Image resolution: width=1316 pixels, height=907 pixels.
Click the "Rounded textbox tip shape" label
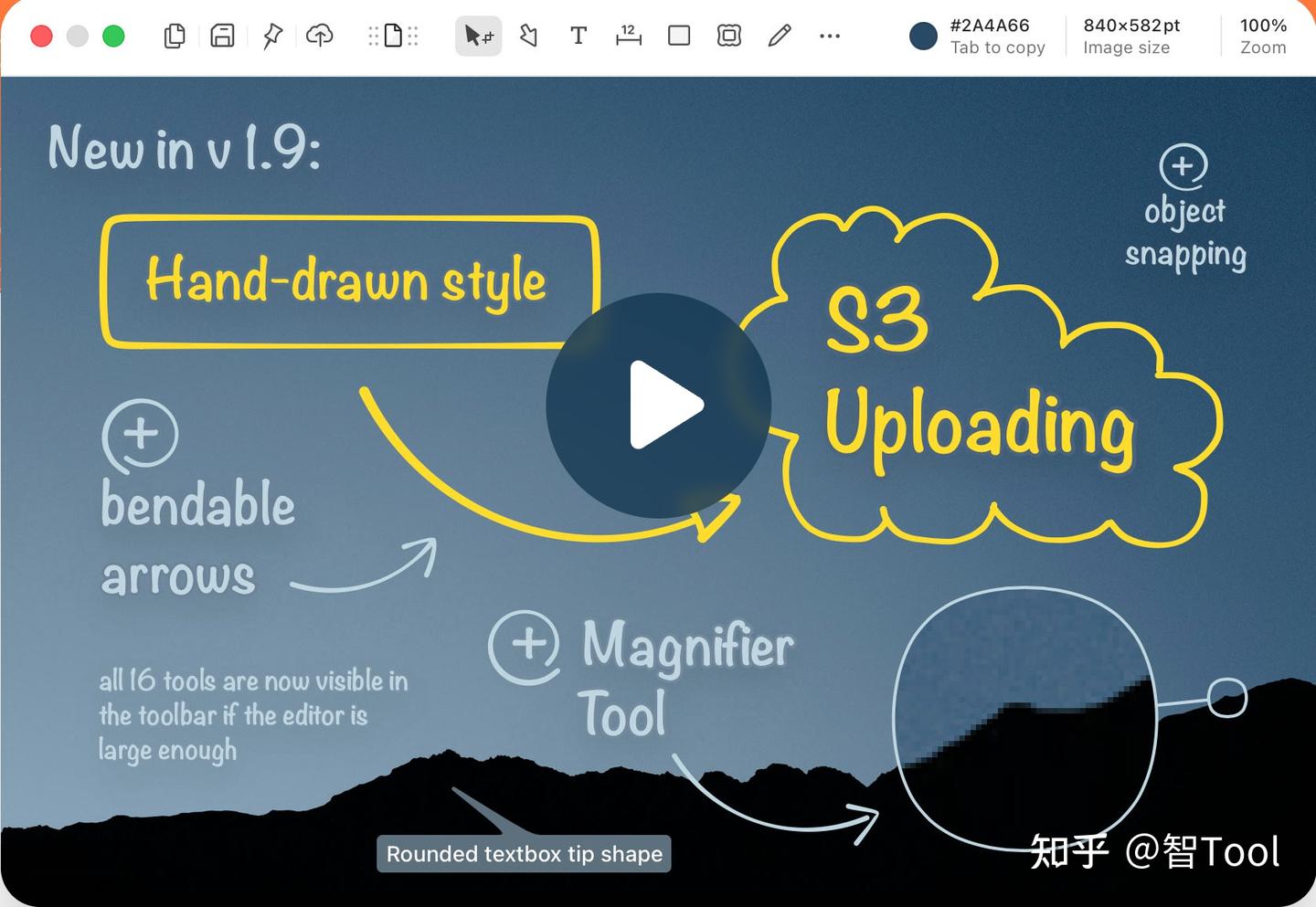point(524,854)
